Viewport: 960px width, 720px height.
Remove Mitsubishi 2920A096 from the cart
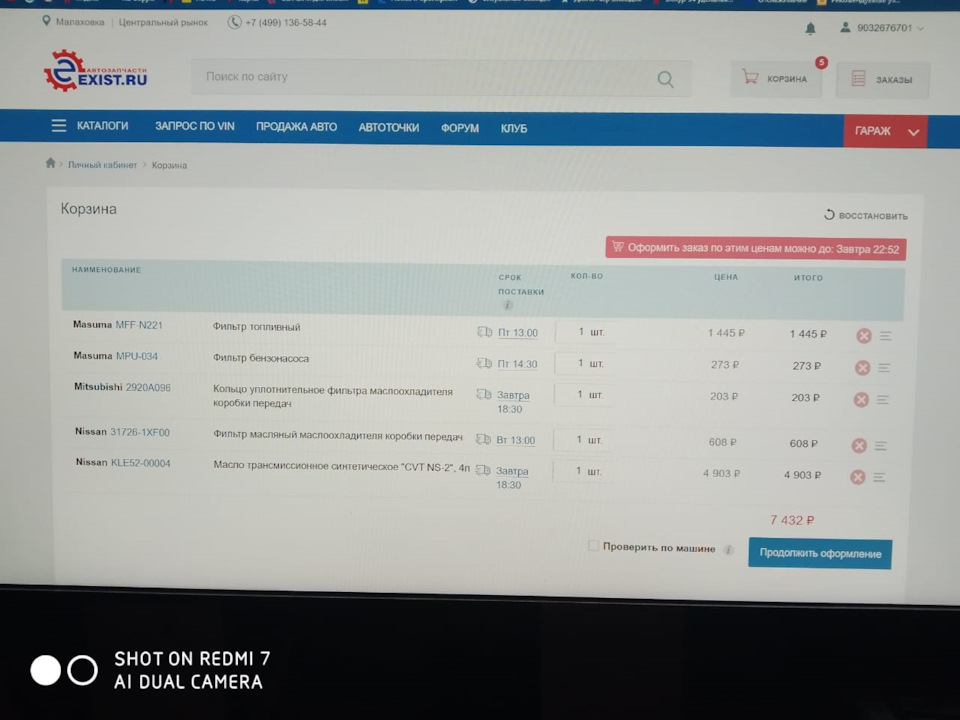(861, 399)
